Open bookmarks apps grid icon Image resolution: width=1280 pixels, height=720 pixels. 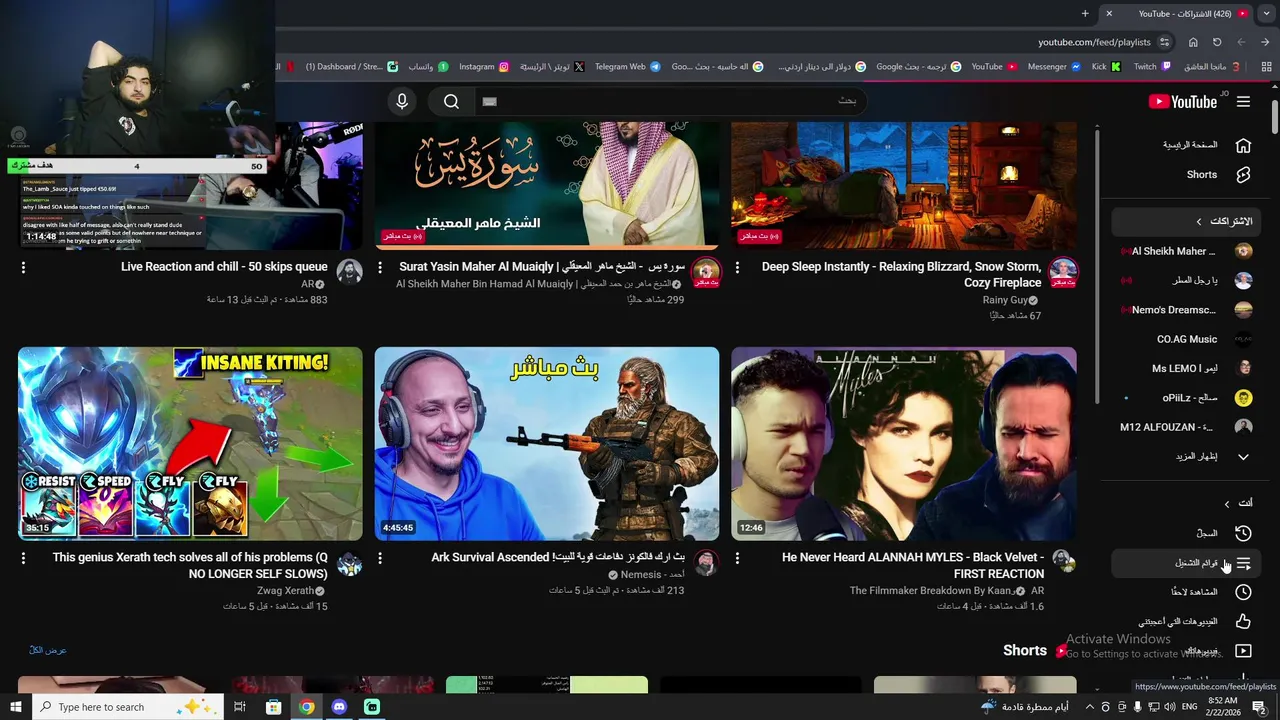tap(1264, 67)
